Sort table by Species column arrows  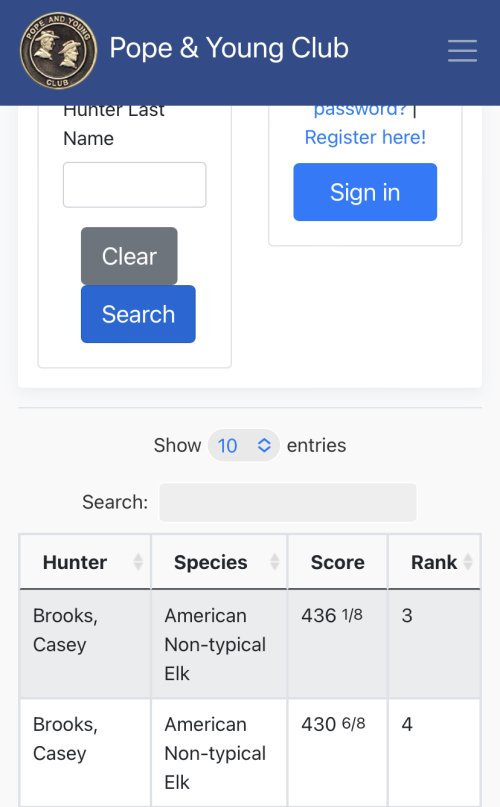coord(274,562)
